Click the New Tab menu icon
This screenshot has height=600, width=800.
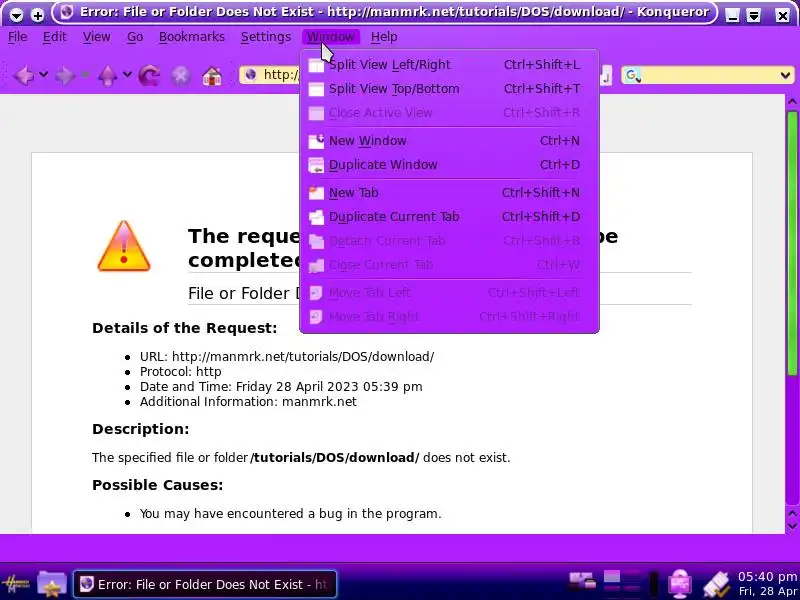click(316, 193)
